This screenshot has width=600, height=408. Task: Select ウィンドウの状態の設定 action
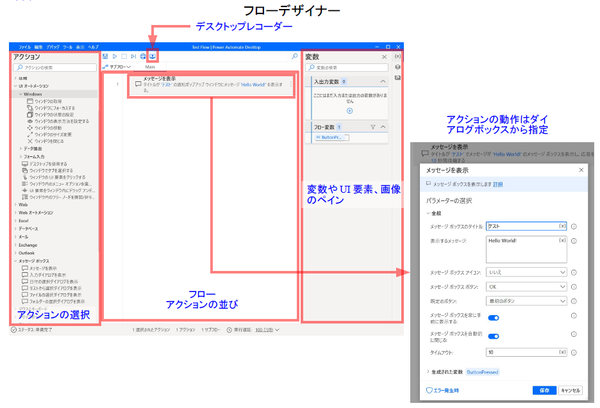pyautogui.click(x=51, y=114)
